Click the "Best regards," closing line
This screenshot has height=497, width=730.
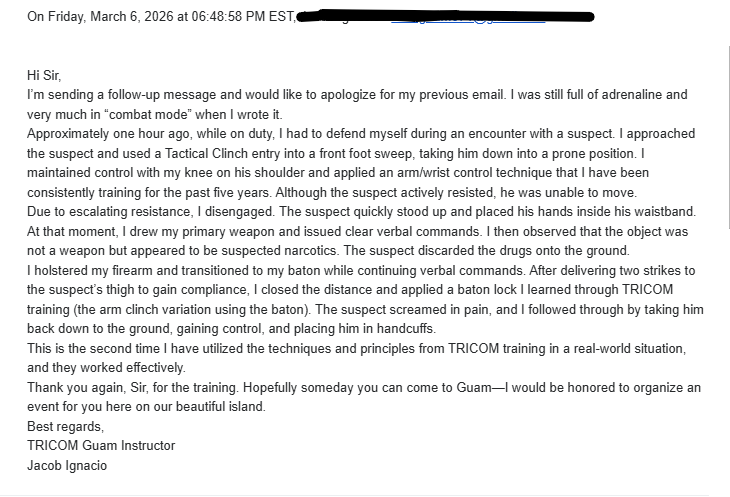coord(65,425)
